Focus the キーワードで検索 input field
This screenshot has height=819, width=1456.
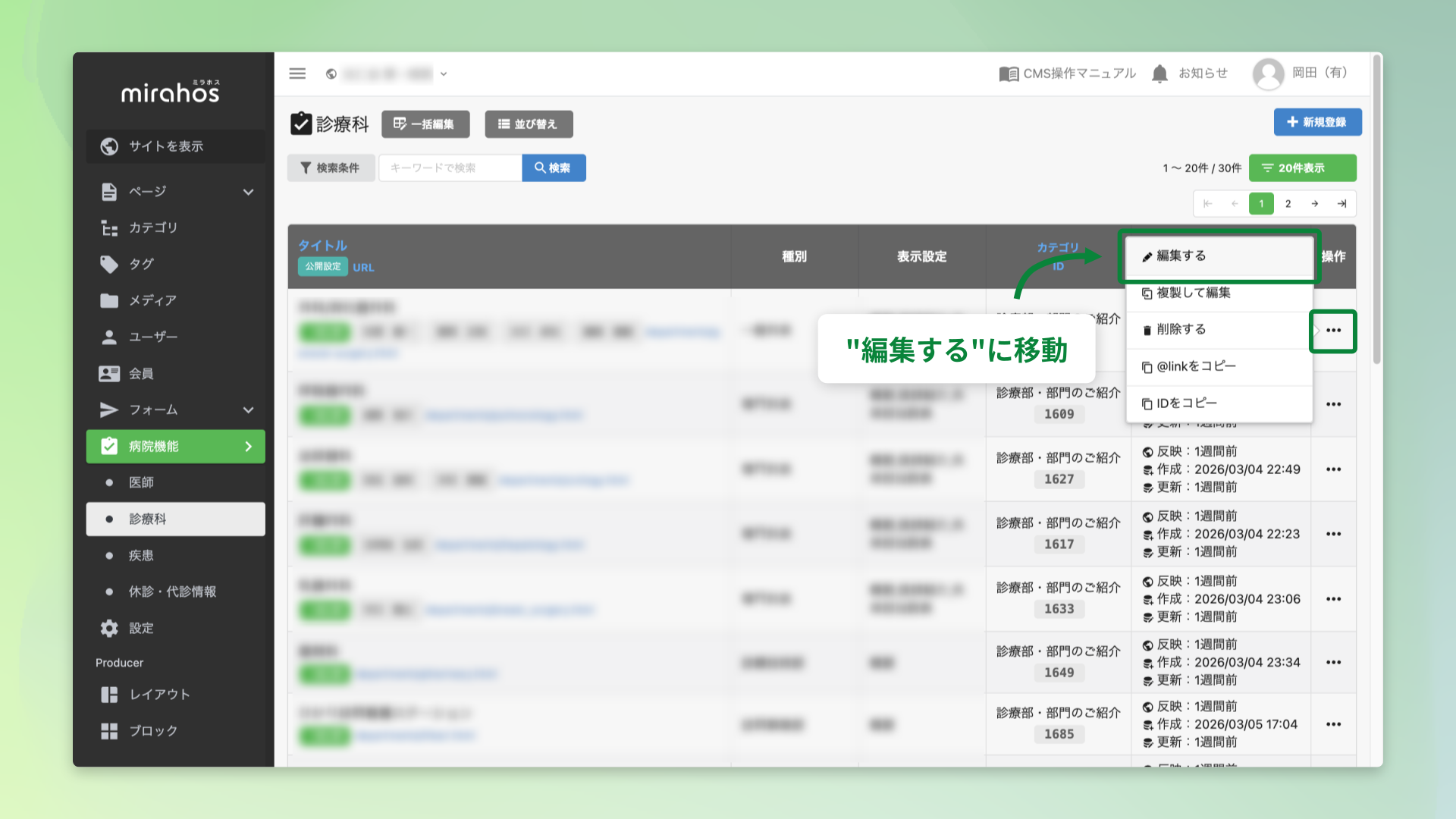[450, 168]
